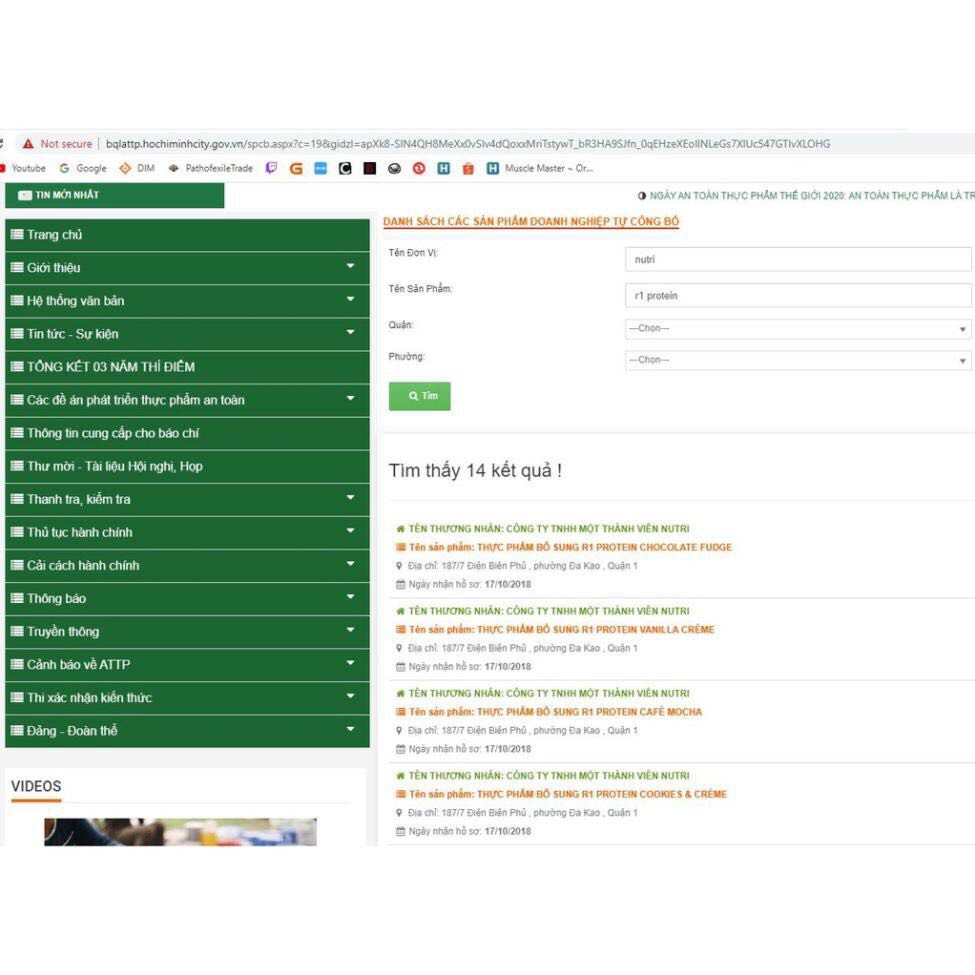Expand the Cảnh báo về ATTP submenu
This screenshot has width=975, height=975.
350,663
